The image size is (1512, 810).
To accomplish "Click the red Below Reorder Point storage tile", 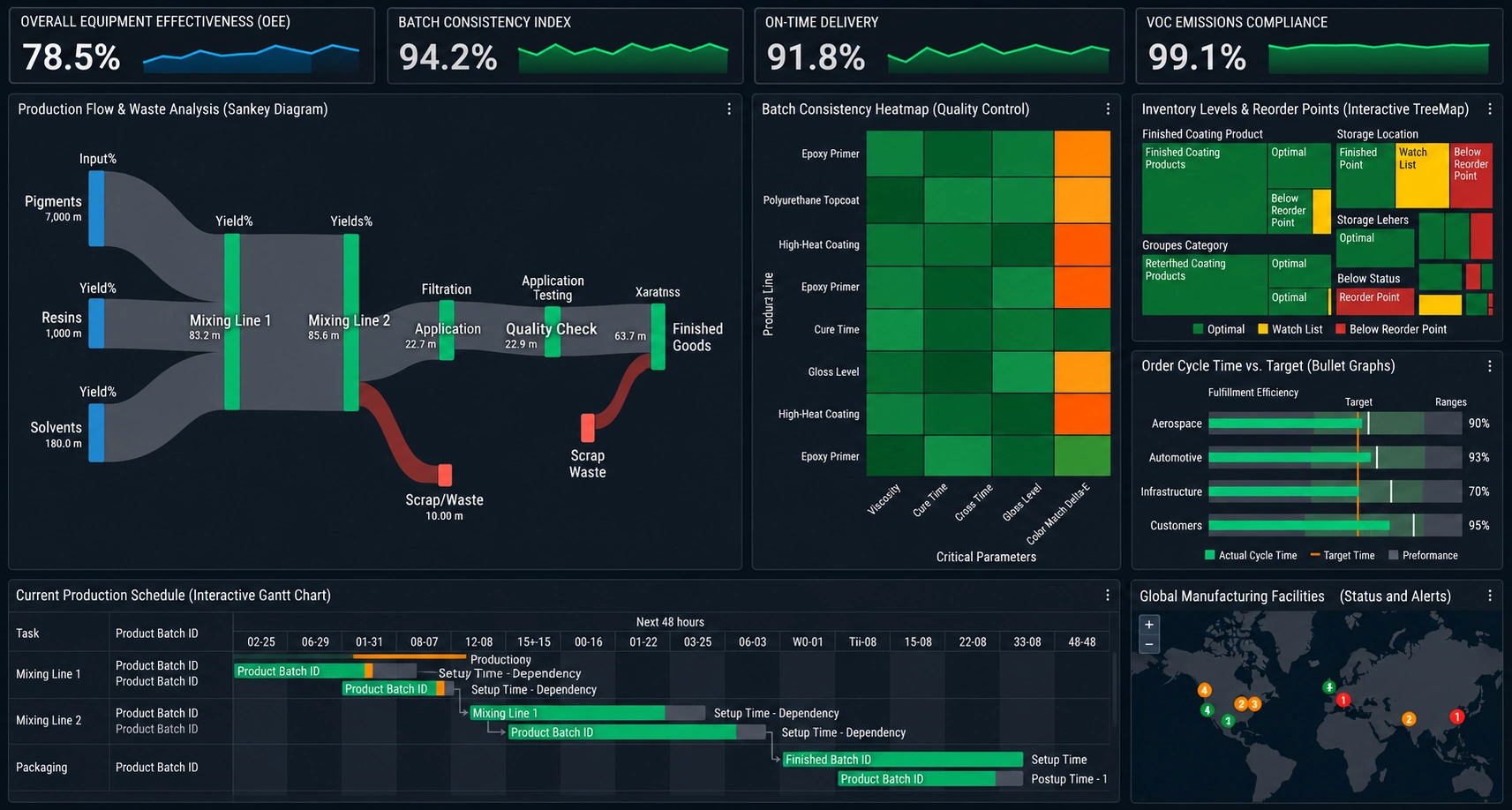I will [x=1471, y=176].
